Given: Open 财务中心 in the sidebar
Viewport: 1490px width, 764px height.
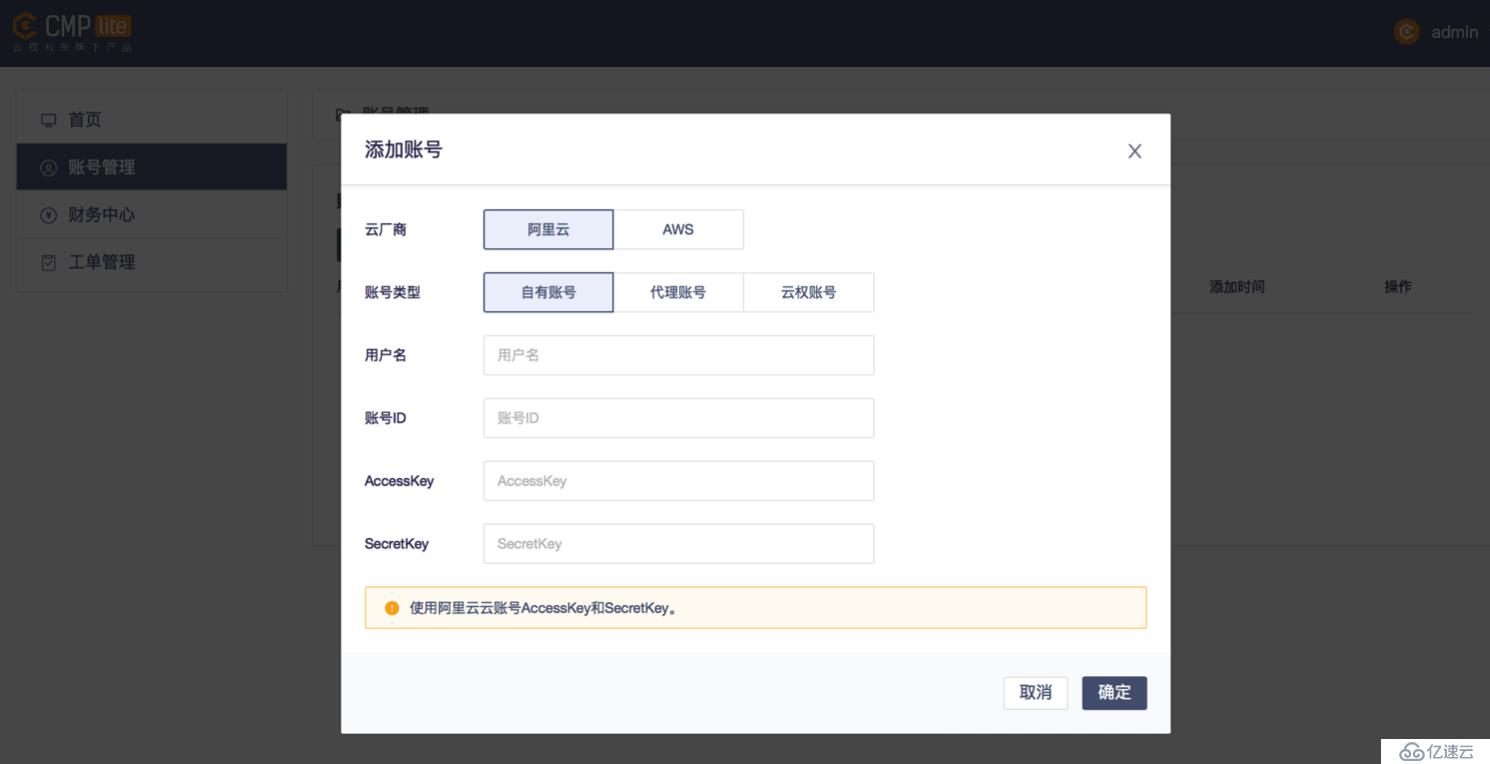Looking at the screenshot, I should coord(152,214).
